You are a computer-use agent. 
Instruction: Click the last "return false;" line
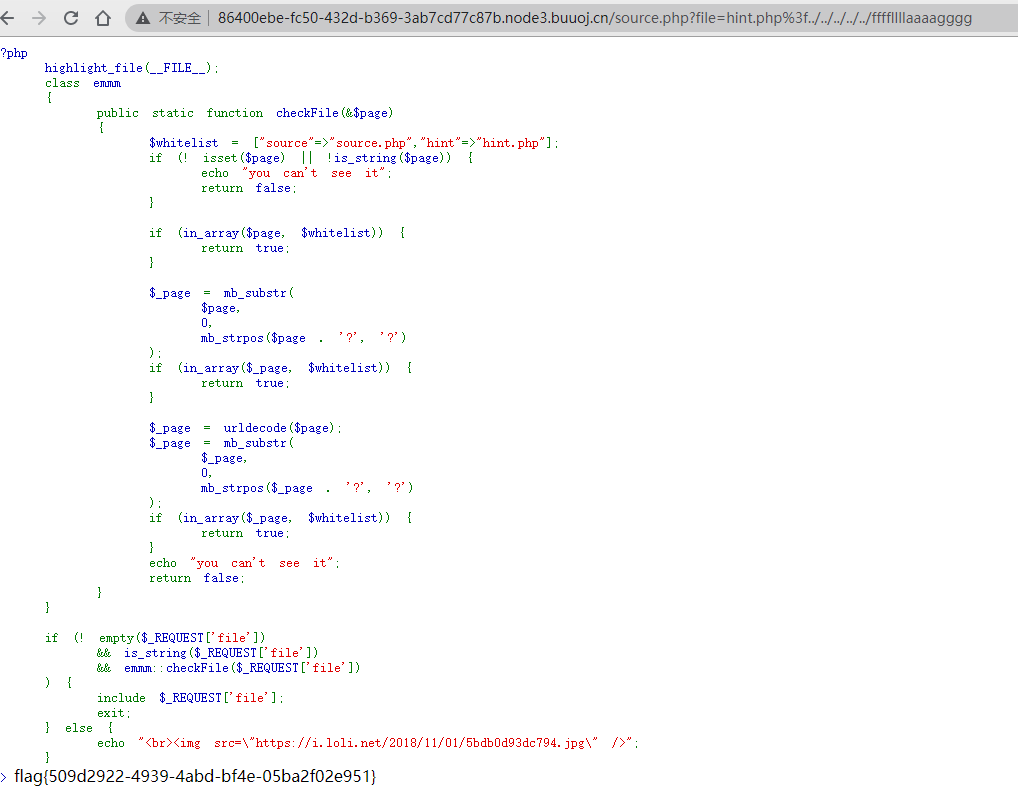pyautogui.click(x=197, y=578)
